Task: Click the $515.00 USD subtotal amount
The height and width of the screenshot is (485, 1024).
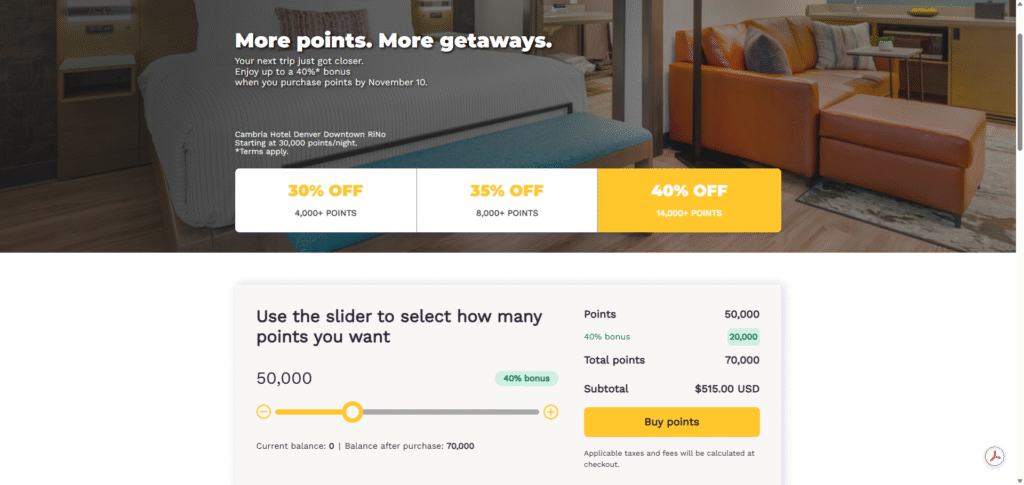Action: tap(727, 389)
